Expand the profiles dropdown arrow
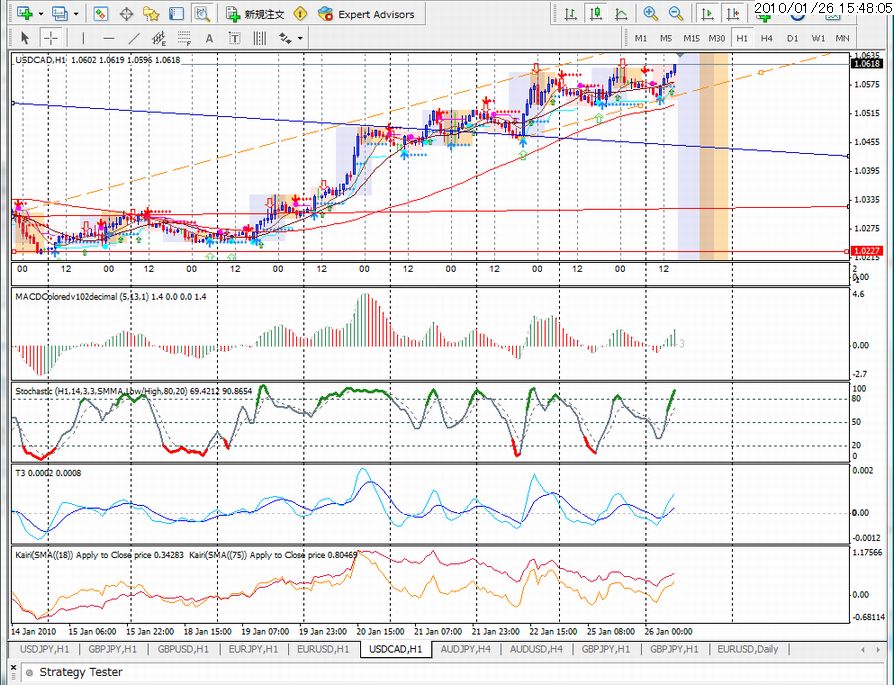894x685 pixels. 76,14
